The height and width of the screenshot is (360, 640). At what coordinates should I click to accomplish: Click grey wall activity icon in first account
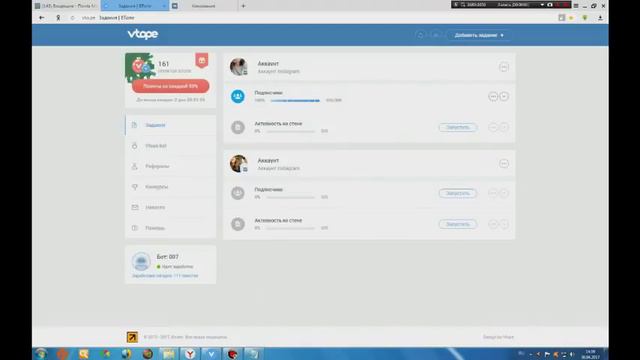(x=238, y=127)
